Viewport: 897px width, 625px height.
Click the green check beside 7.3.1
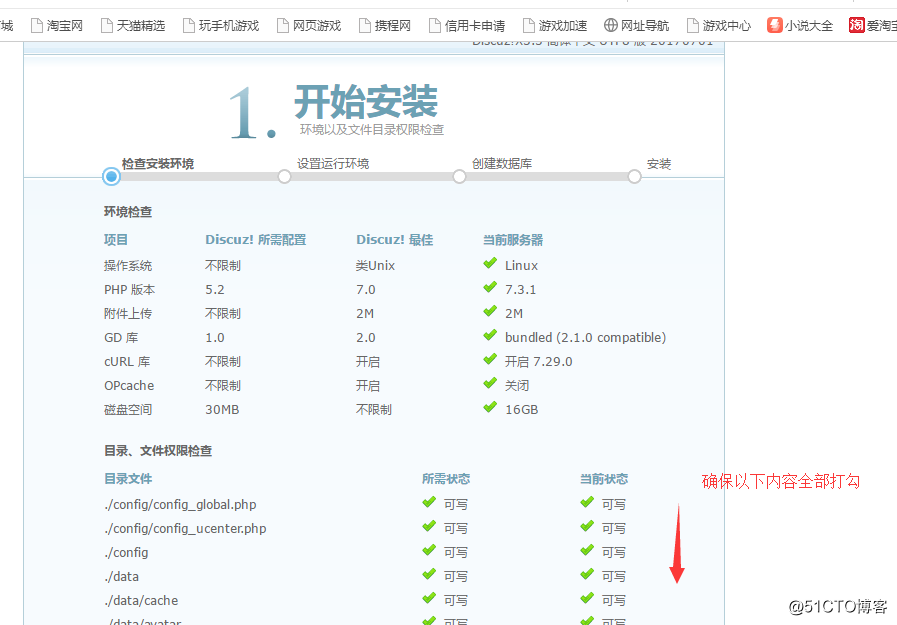pos(490,287)
